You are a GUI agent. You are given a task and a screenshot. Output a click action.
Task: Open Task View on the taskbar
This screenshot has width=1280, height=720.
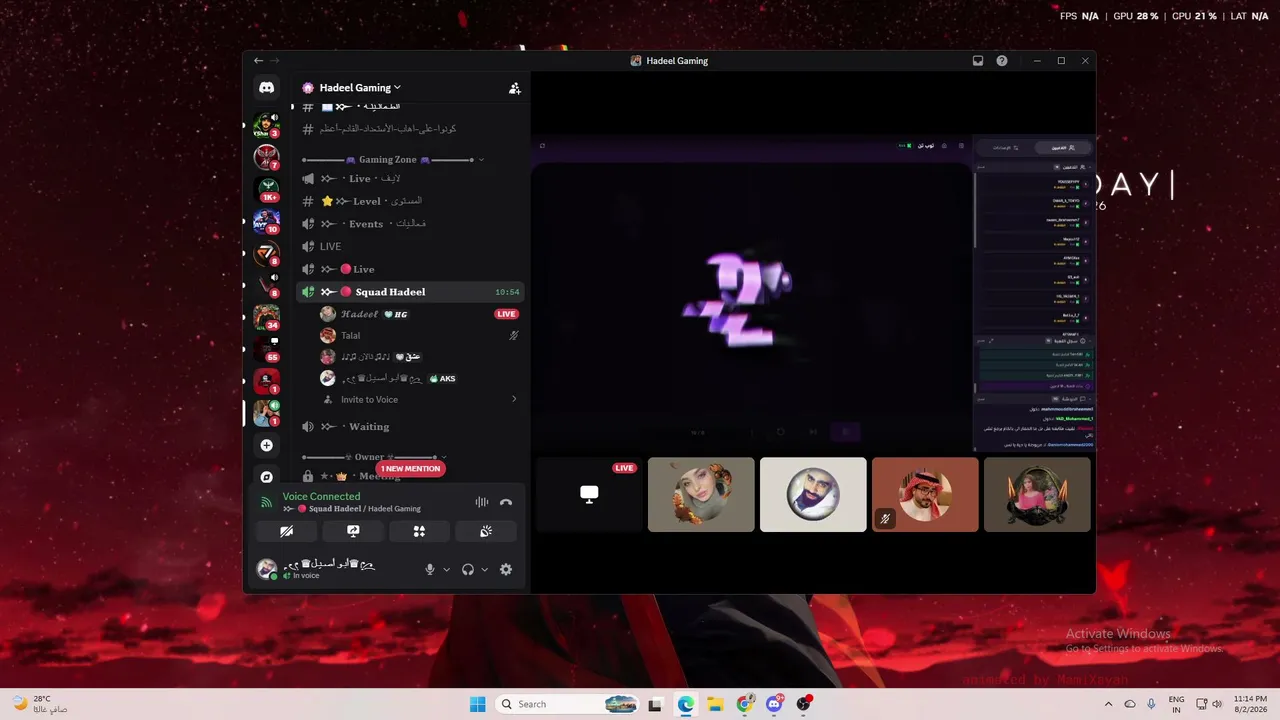pos(655,704)
